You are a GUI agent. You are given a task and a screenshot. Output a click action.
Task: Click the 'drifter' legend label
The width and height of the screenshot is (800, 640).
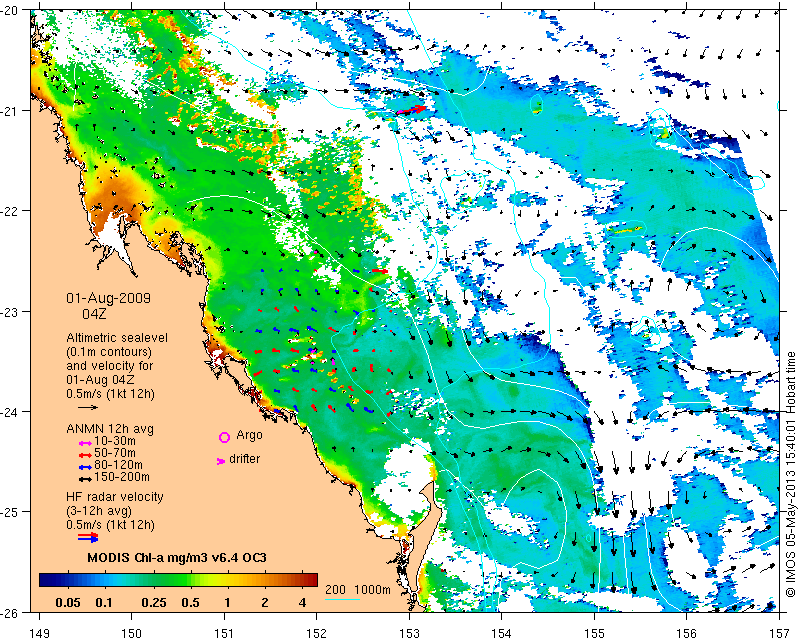point(244,459)
